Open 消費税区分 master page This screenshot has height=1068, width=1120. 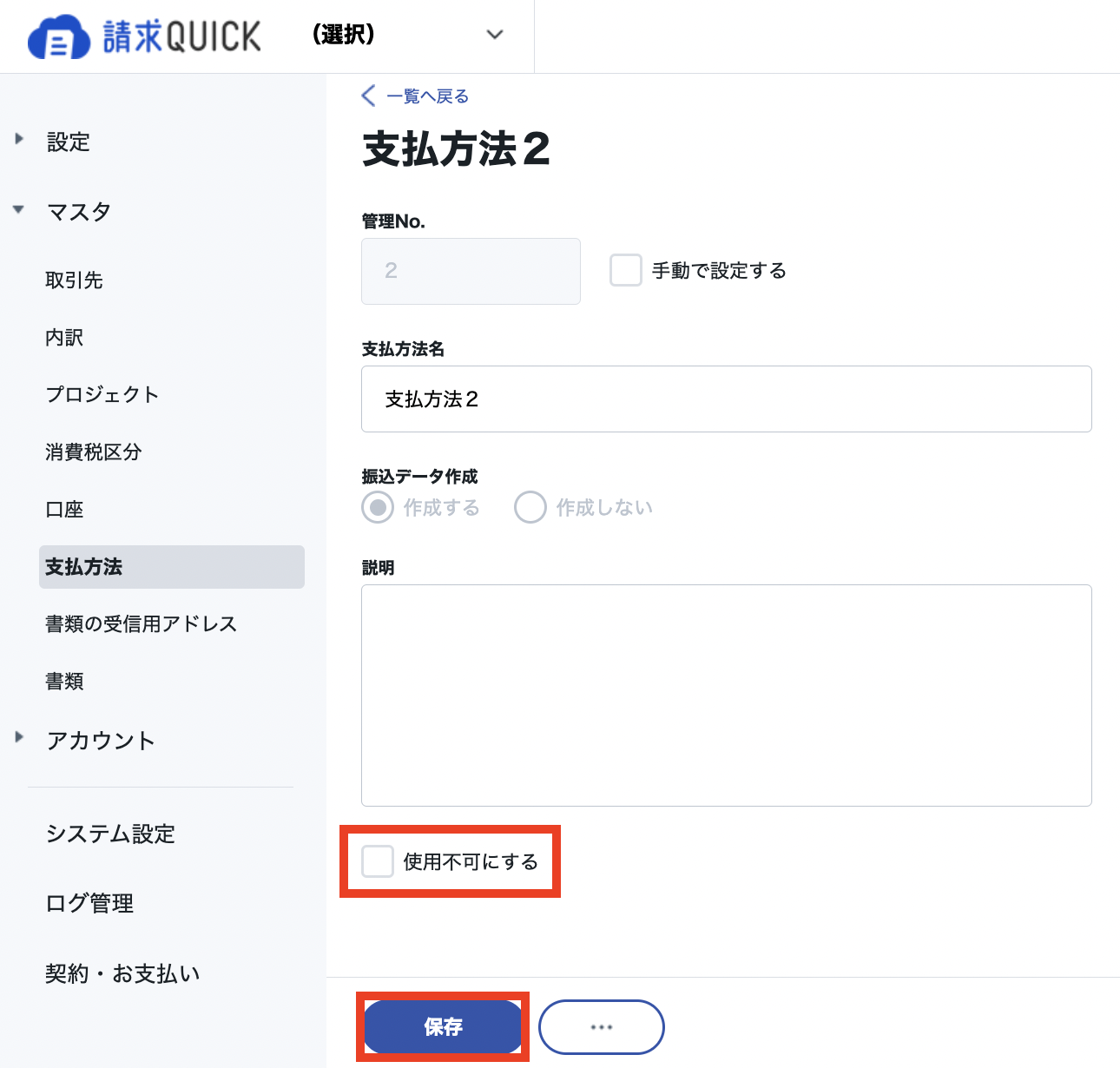click(93, 452)
